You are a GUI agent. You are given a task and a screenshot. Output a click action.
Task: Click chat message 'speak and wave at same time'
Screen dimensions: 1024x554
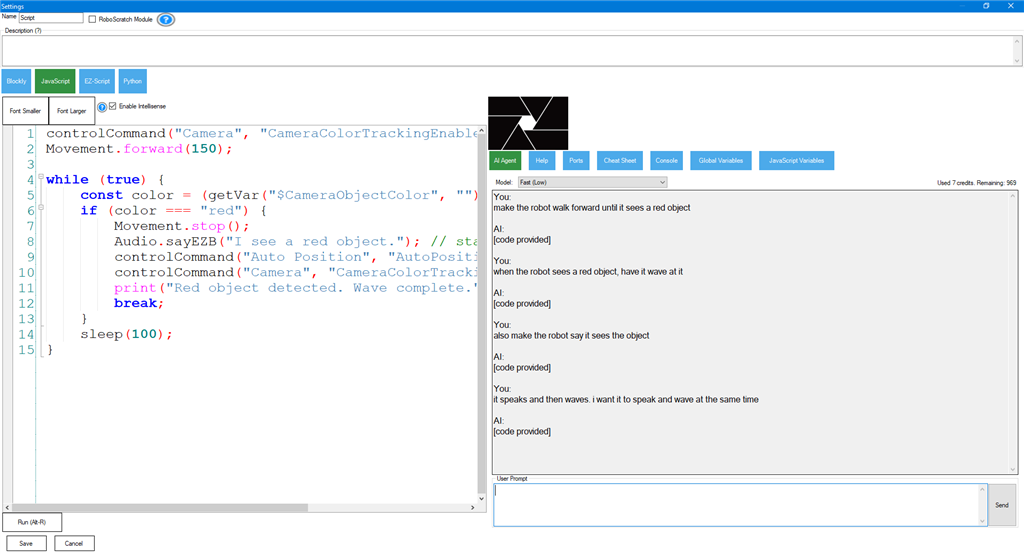626,400
